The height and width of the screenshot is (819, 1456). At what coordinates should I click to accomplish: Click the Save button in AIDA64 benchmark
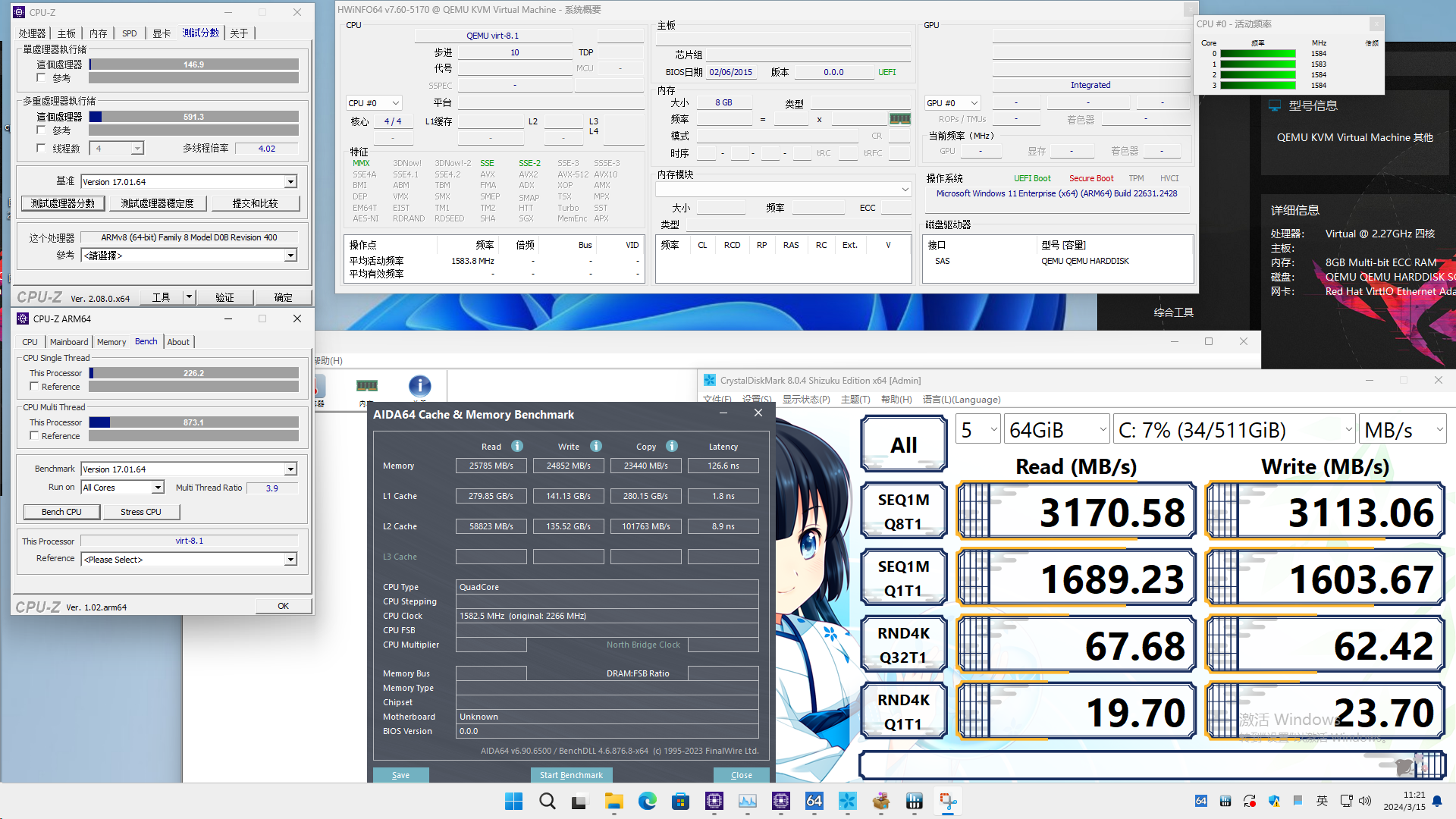[400, 775]
